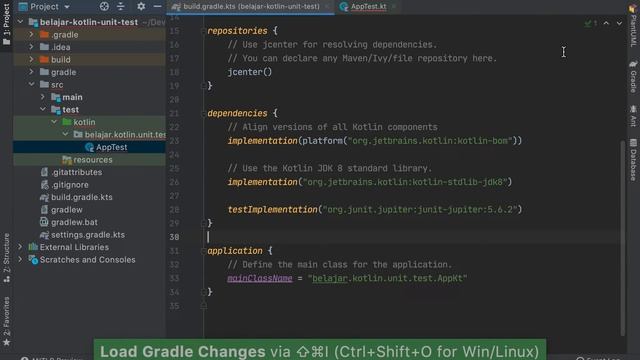Open the Gradle tool window
640x360 pixels.
coord(633,77)
